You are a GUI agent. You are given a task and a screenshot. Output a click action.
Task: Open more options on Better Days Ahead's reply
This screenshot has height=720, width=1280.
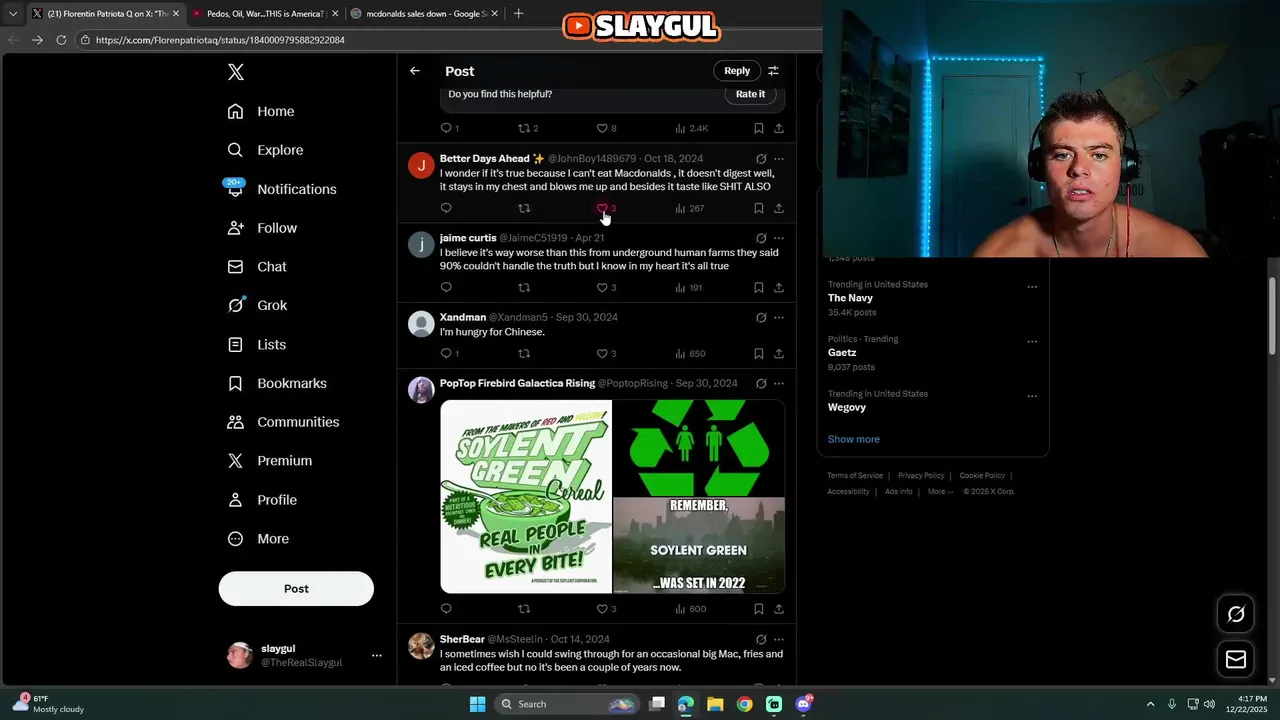(779, 158)
